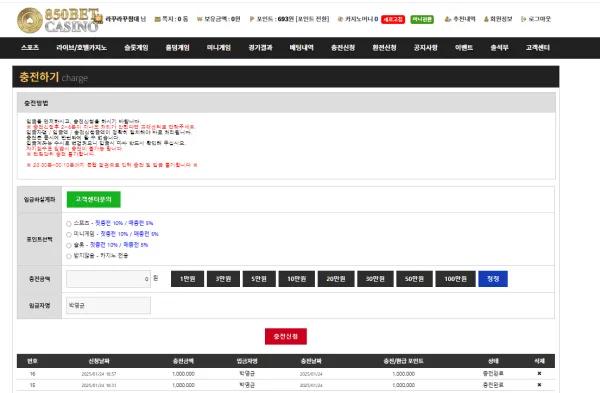Viewport: 600px width, 393px height.
Task: Select 받지않음 카지노 전용 radio option
Action: tap(69, 256)
